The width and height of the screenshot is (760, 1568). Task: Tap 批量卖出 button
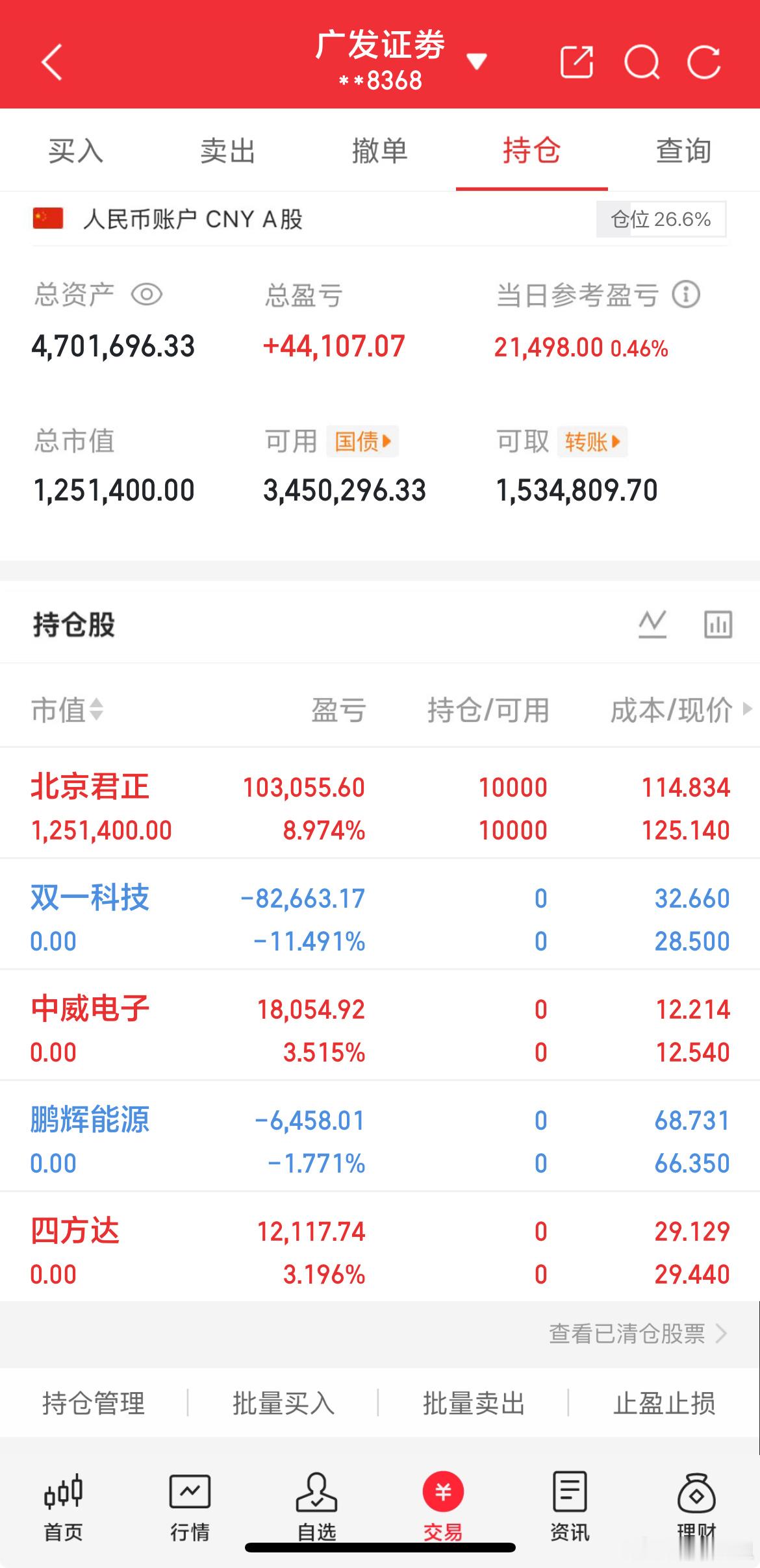474,1403
